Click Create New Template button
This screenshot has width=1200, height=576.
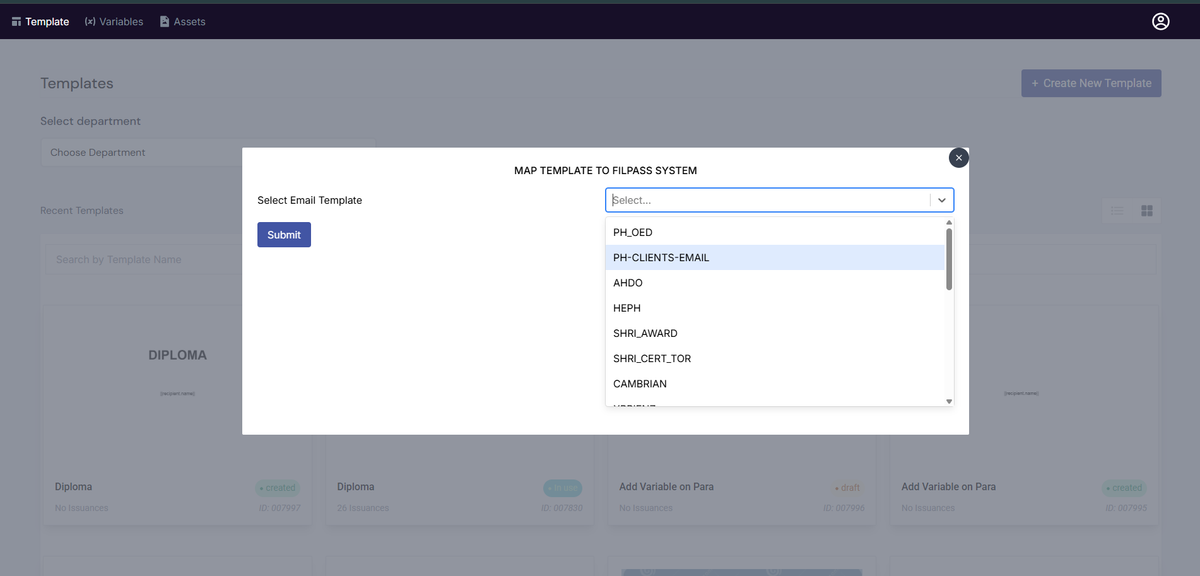pyautogui.click(x=1091, y=83)
